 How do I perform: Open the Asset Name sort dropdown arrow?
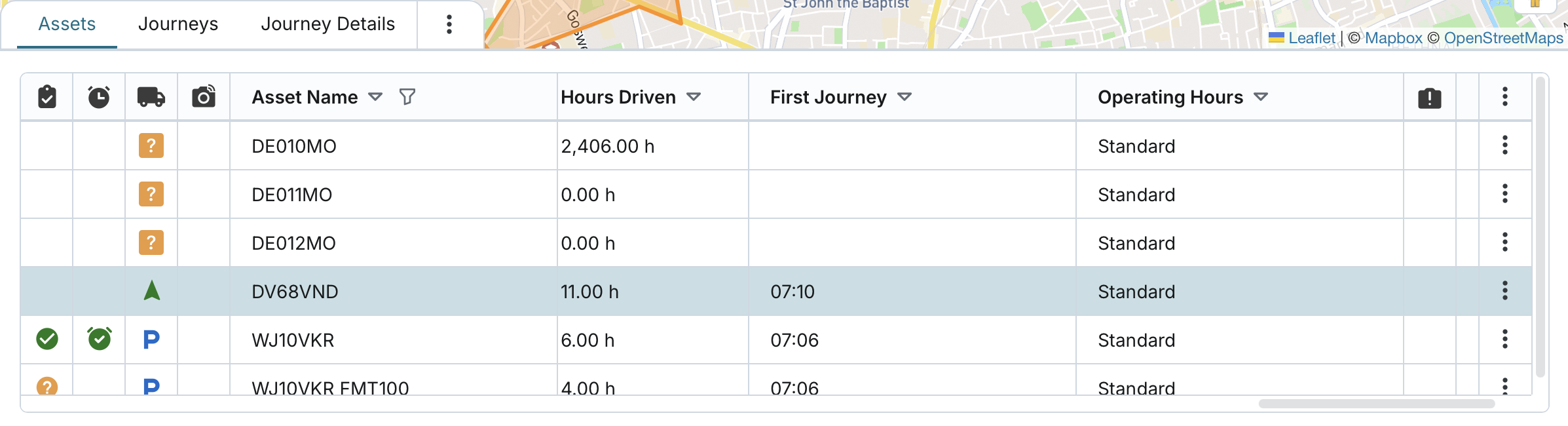(x=375, y=97)
